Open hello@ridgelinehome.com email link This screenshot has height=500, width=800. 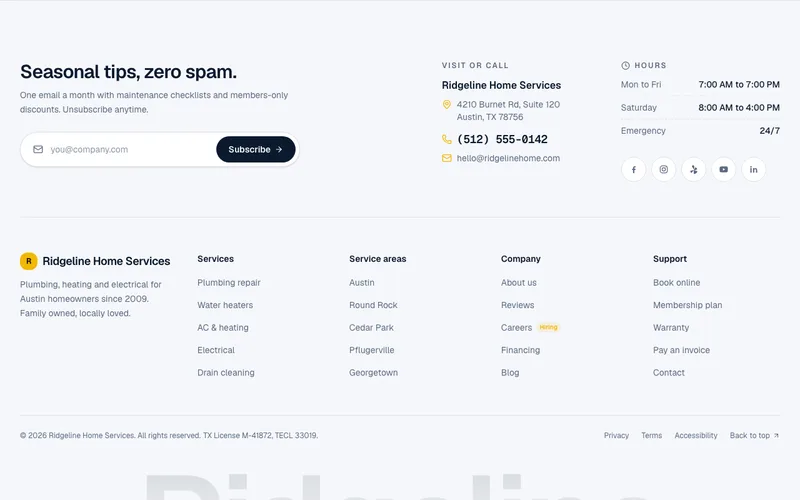click(x=508, y=158)
